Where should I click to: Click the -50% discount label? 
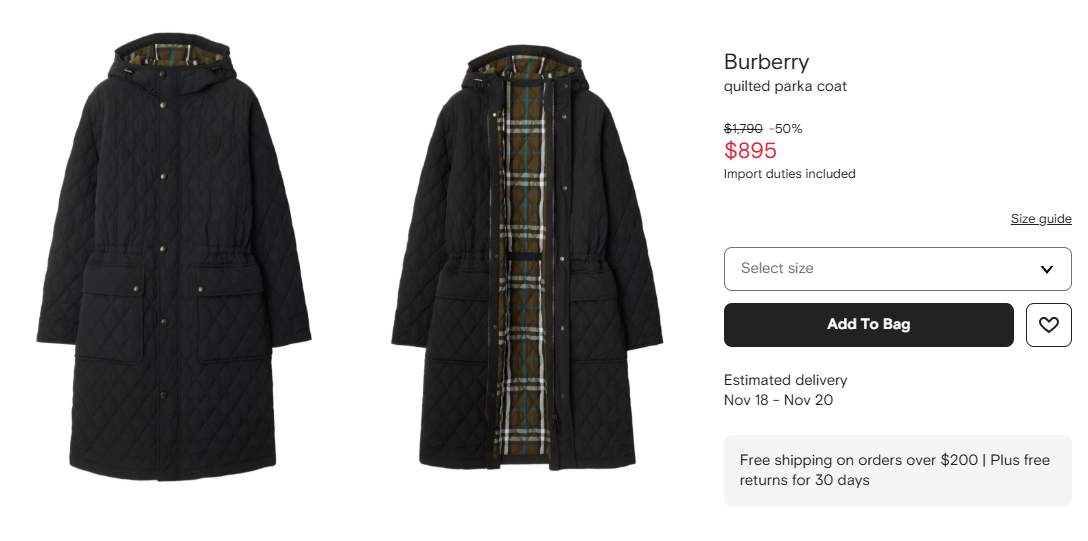[786, 129]
